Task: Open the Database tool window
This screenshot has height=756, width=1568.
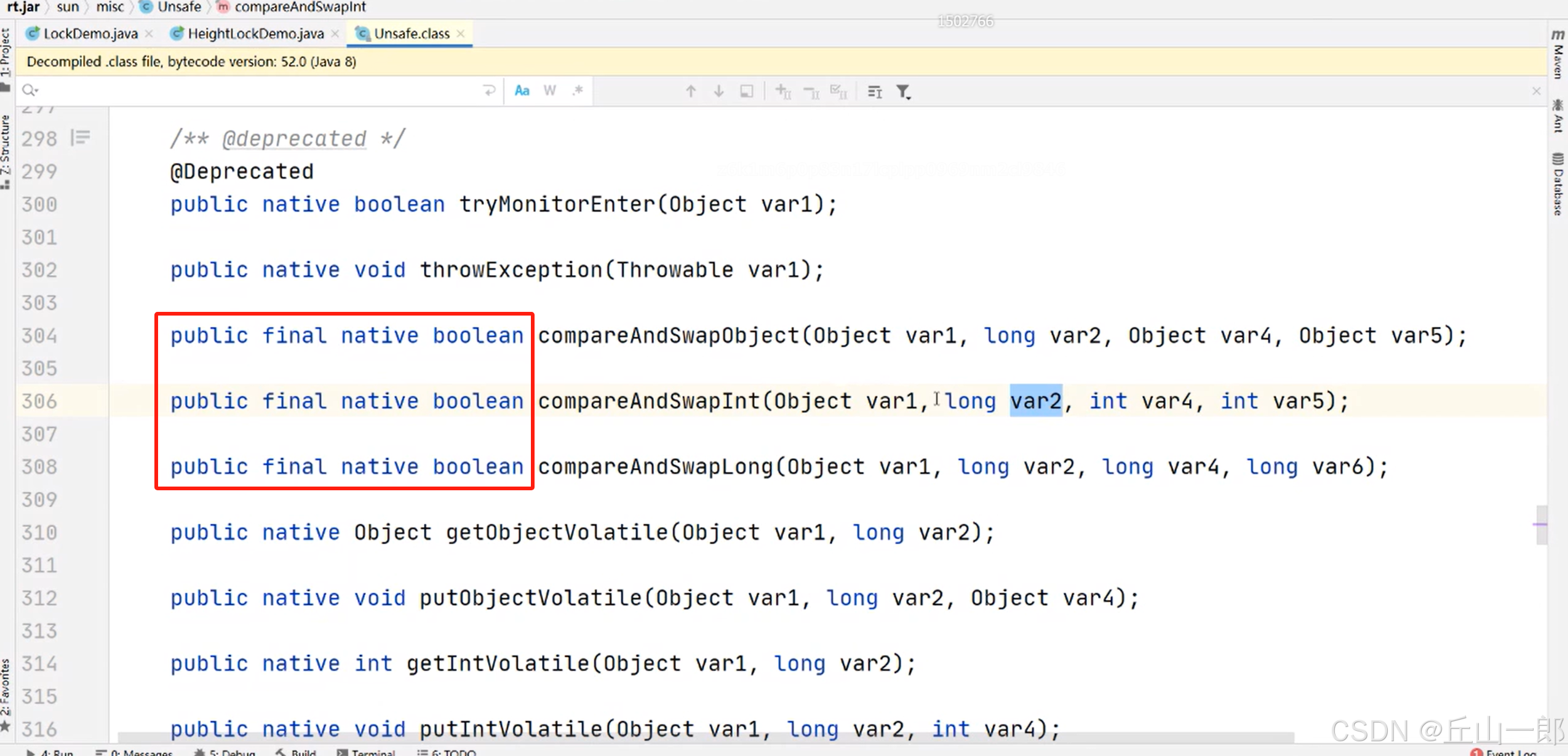Action: tap(1558, 185)
